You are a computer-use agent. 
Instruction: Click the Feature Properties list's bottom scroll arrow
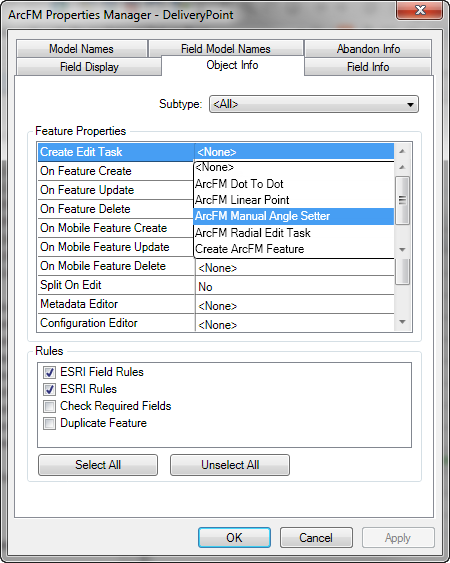[x=402, y=322]
